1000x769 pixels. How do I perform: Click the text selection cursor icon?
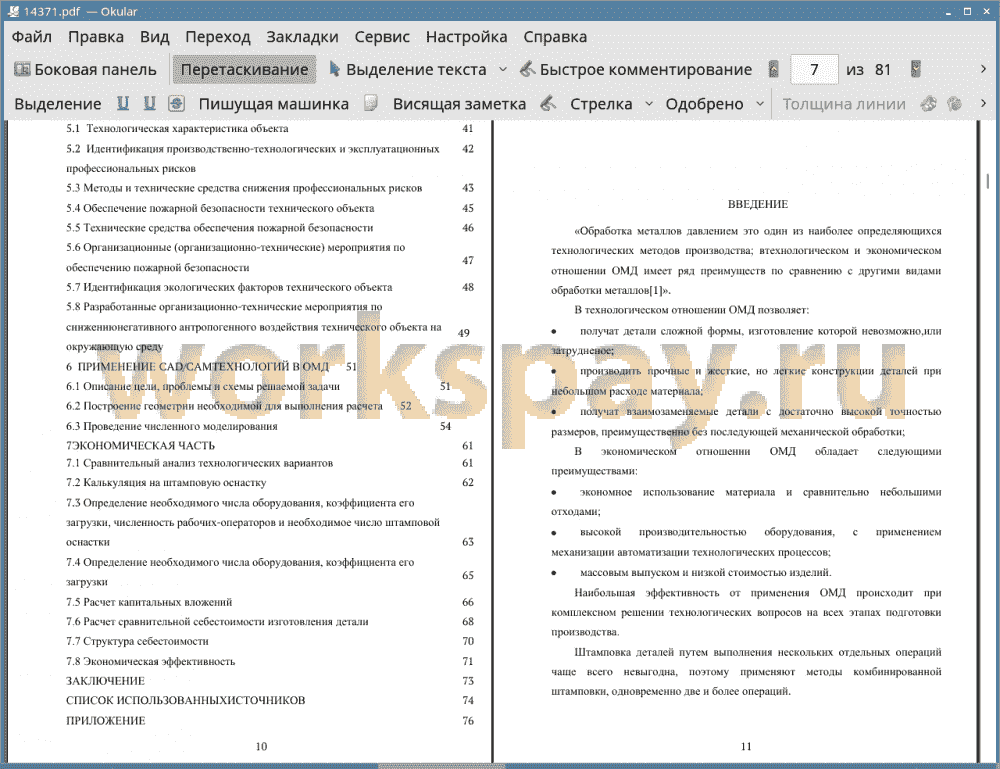pos(334,69)
